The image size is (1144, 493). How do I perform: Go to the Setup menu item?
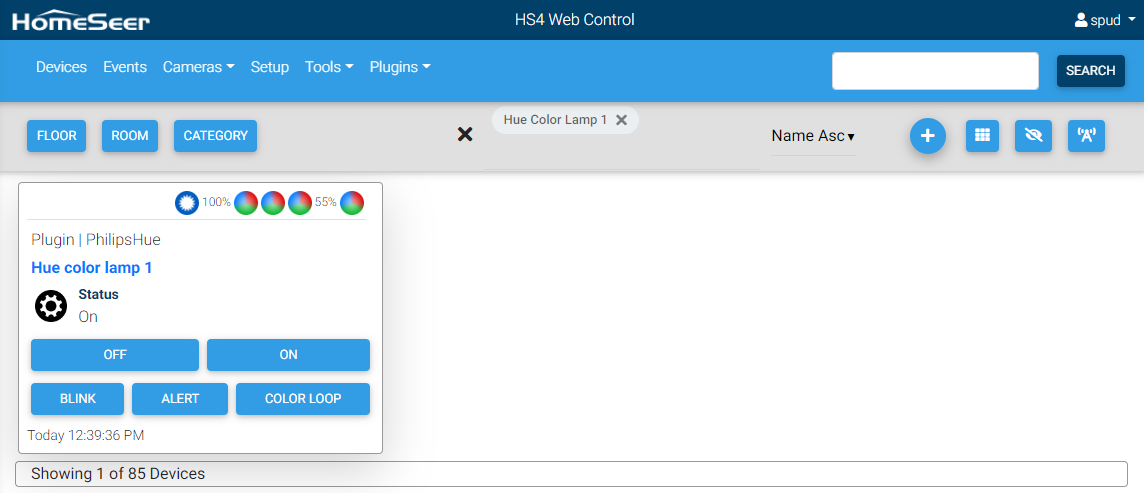tap(269, 67)
